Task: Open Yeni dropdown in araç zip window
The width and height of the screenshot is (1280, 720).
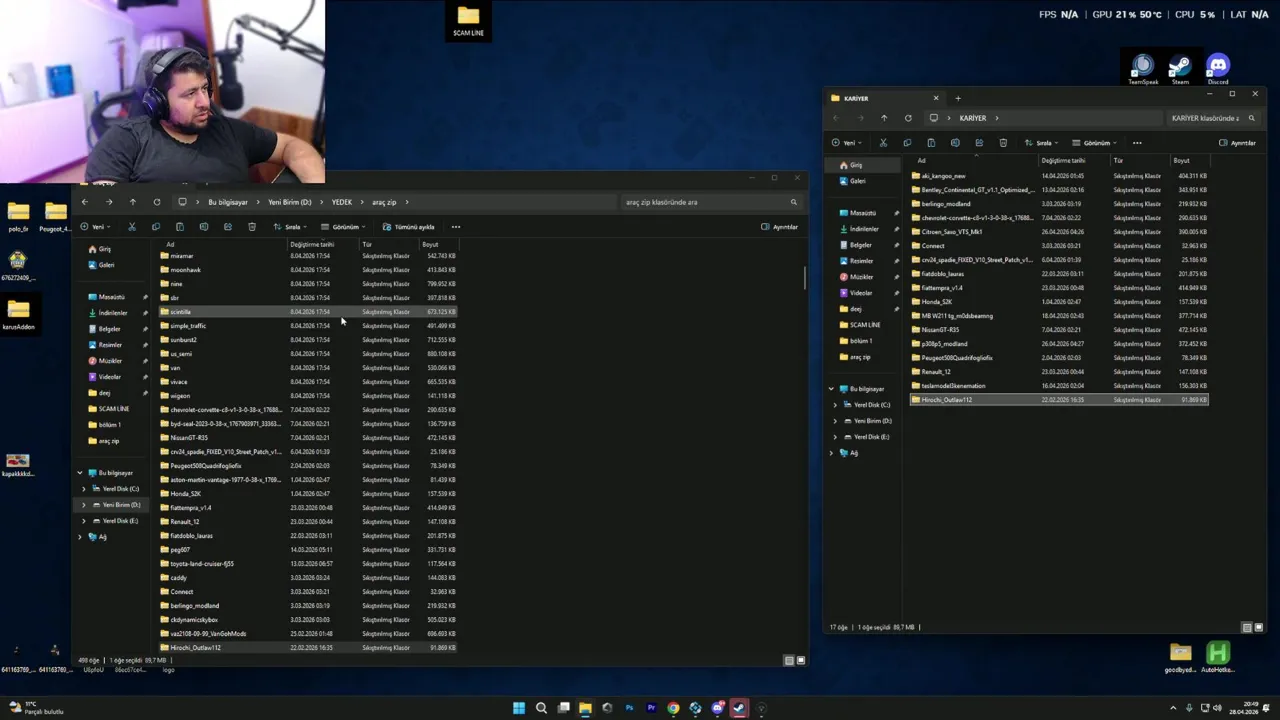Action: point(98,227)
